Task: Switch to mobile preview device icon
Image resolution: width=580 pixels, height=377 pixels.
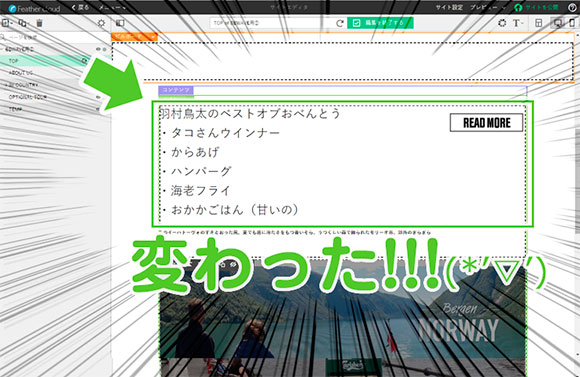Action: [x=572, y=23]
